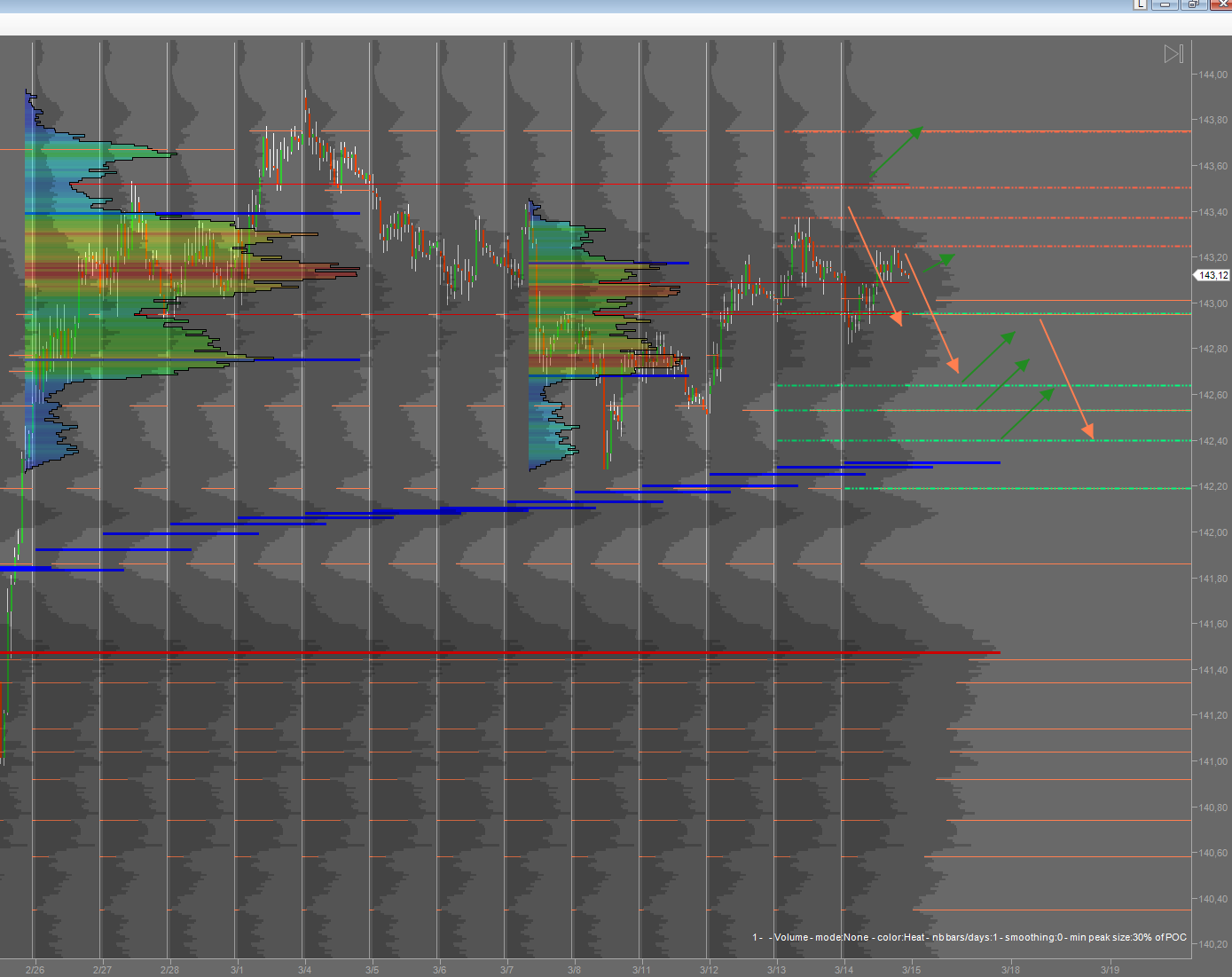This screenshot has height=977, width=1232.
Task: Click price label 141,60 on the axis
Action: click(x=1213, y=624)
